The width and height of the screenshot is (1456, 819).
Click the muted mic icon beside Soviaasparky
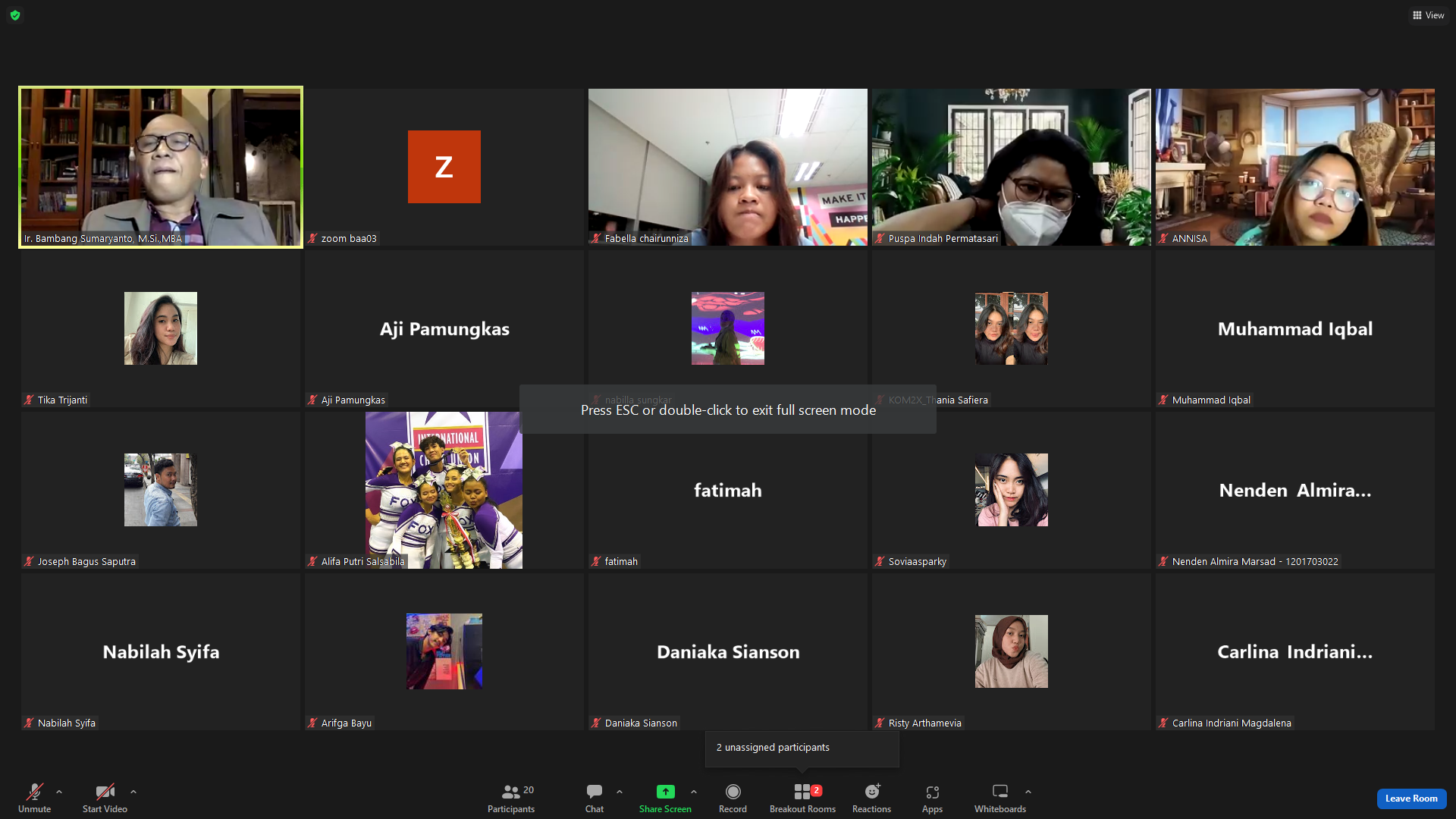[x=880, y=561]
